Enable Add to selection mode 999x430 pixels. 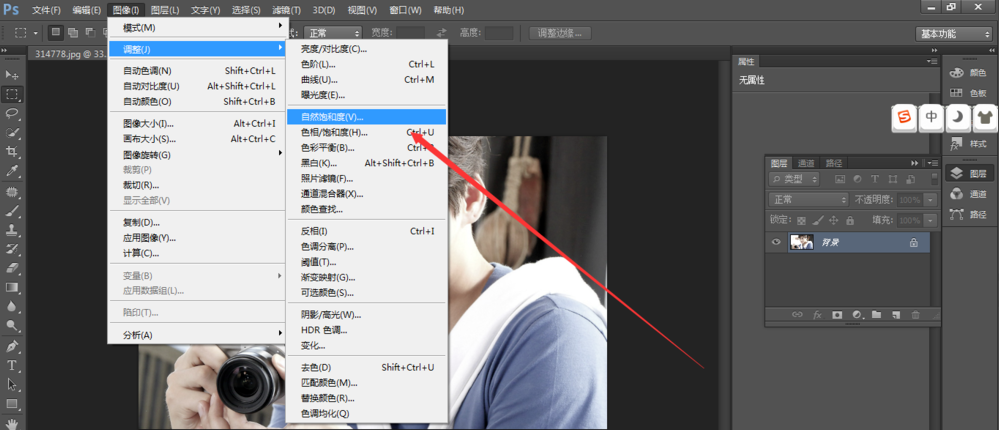[x=72, y=32]
